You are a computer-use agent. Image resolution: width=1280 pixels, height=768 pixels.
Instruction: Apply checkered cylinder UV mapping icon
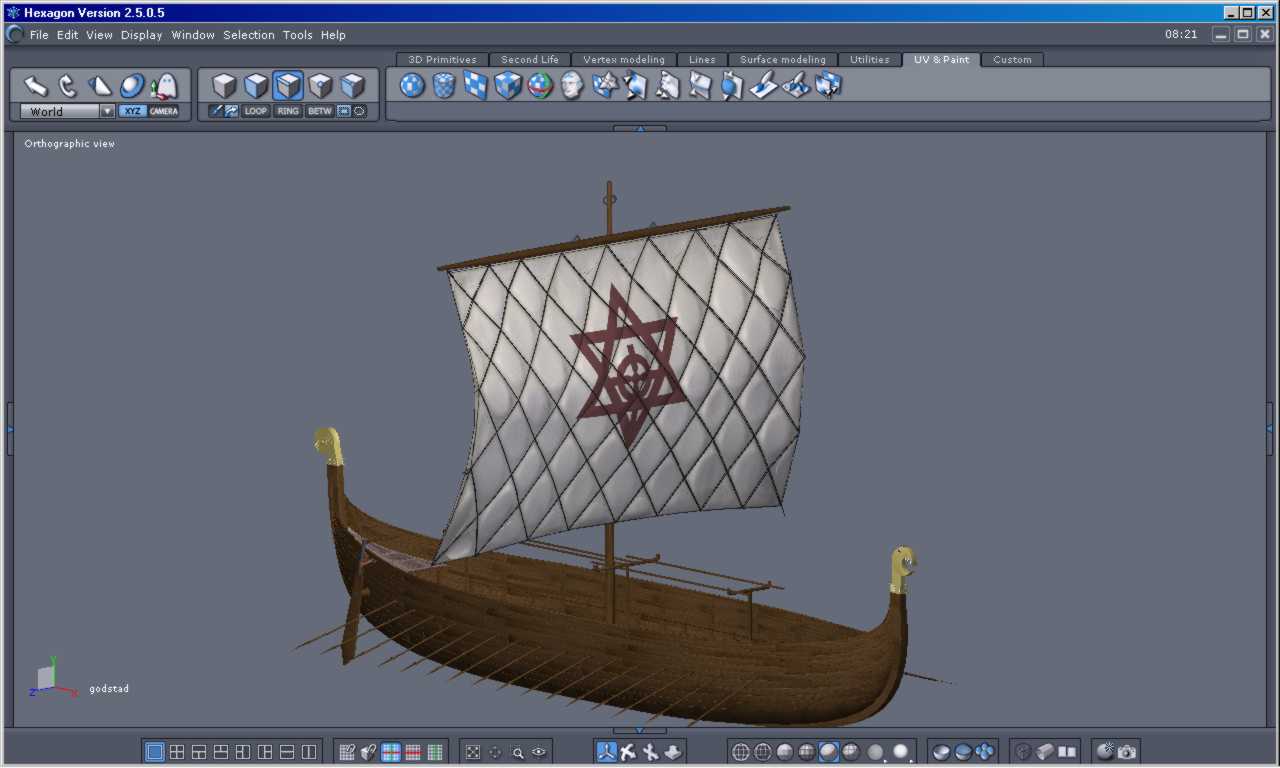444,86
